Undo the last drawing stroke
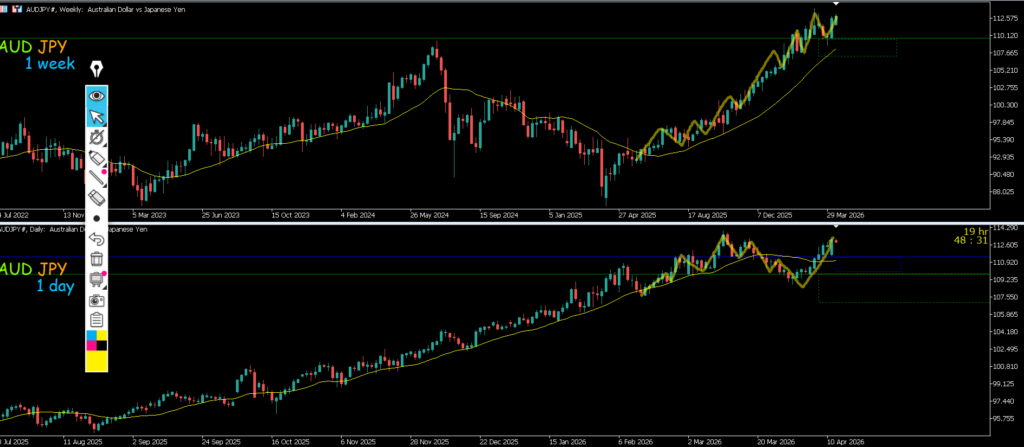Screen dimensions: 1024x447 coord(97,239)
